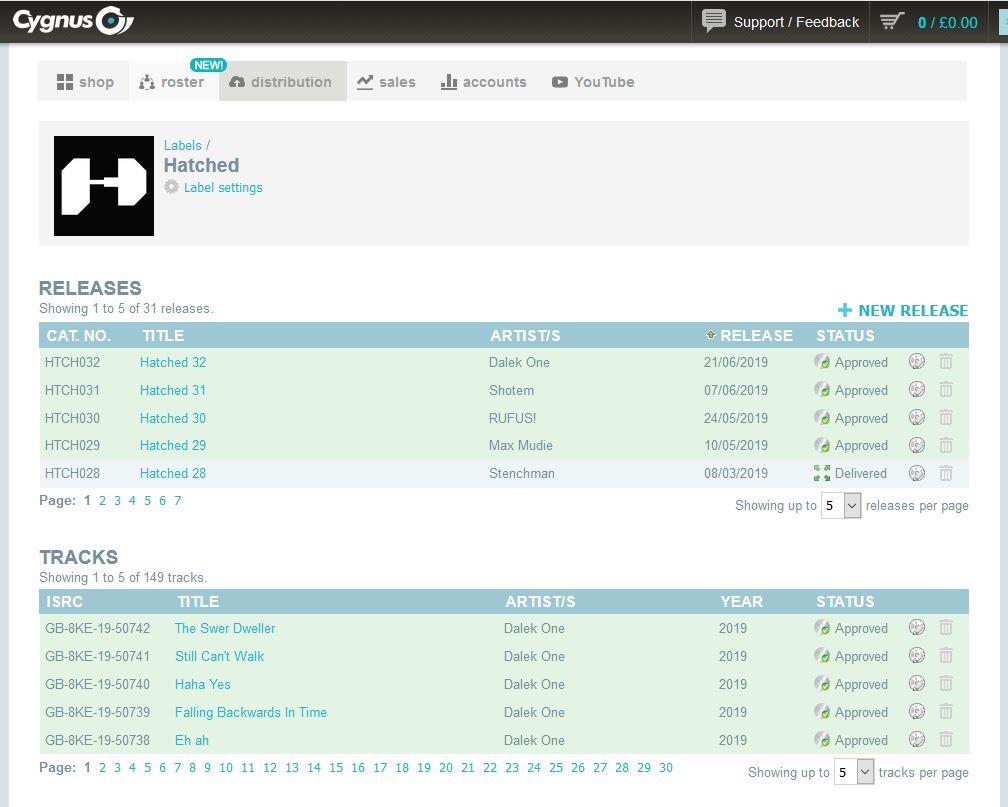Sort releases by CAT. NO. column header
Viewport: 1008px width, 807px height.
pyautogui.click(x=78, y=336)
